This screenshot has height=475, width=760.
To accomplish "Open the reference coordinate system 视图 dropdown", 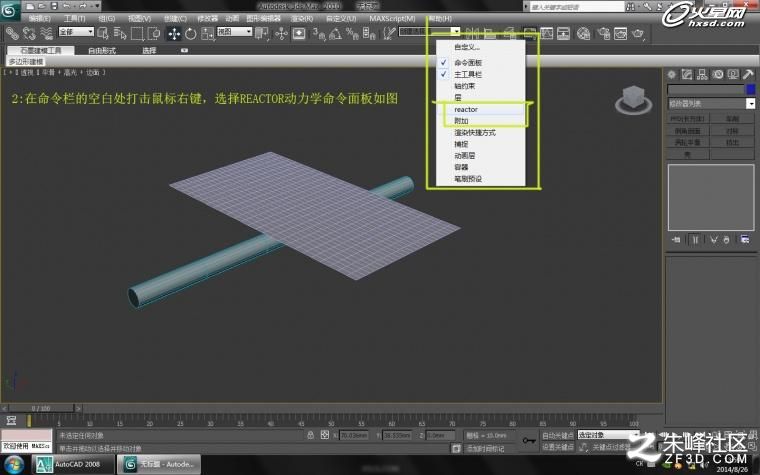I will pos(235,32).
